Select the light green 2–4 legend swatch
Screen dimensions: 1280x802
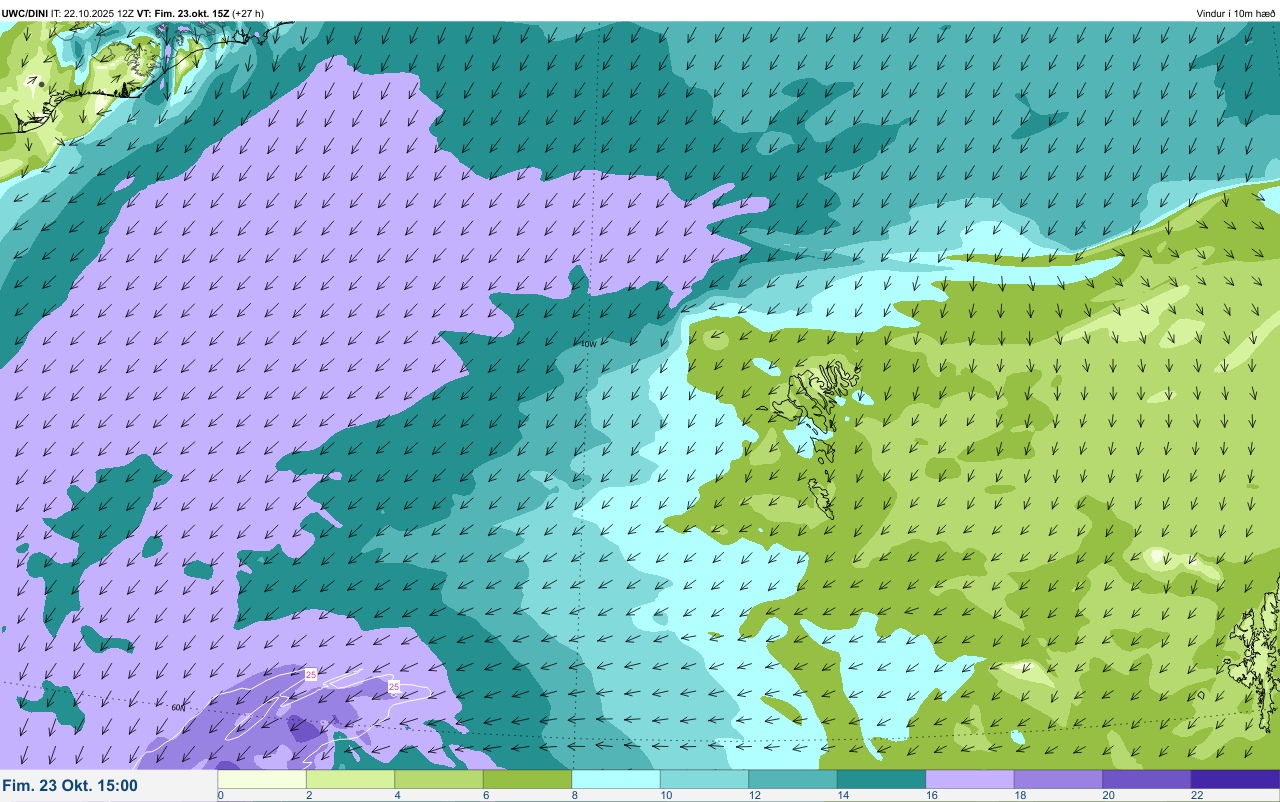(x=350, y=779)
